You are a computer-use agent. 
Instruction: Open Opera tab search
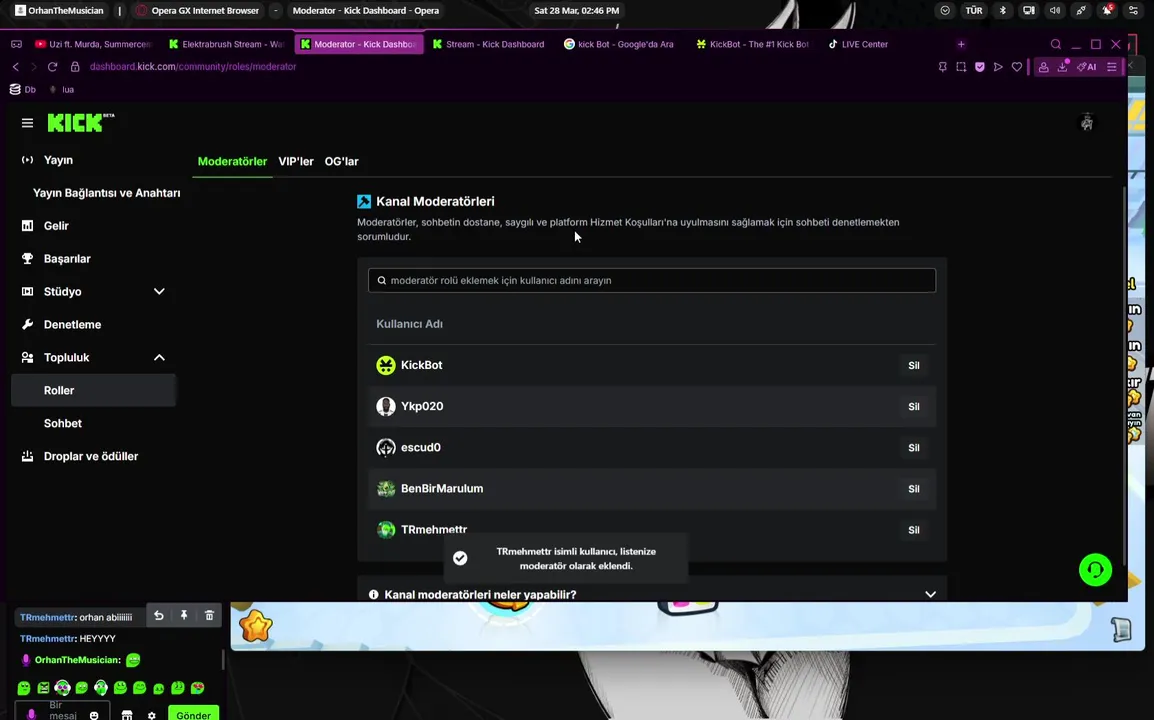pos(1055,44)
